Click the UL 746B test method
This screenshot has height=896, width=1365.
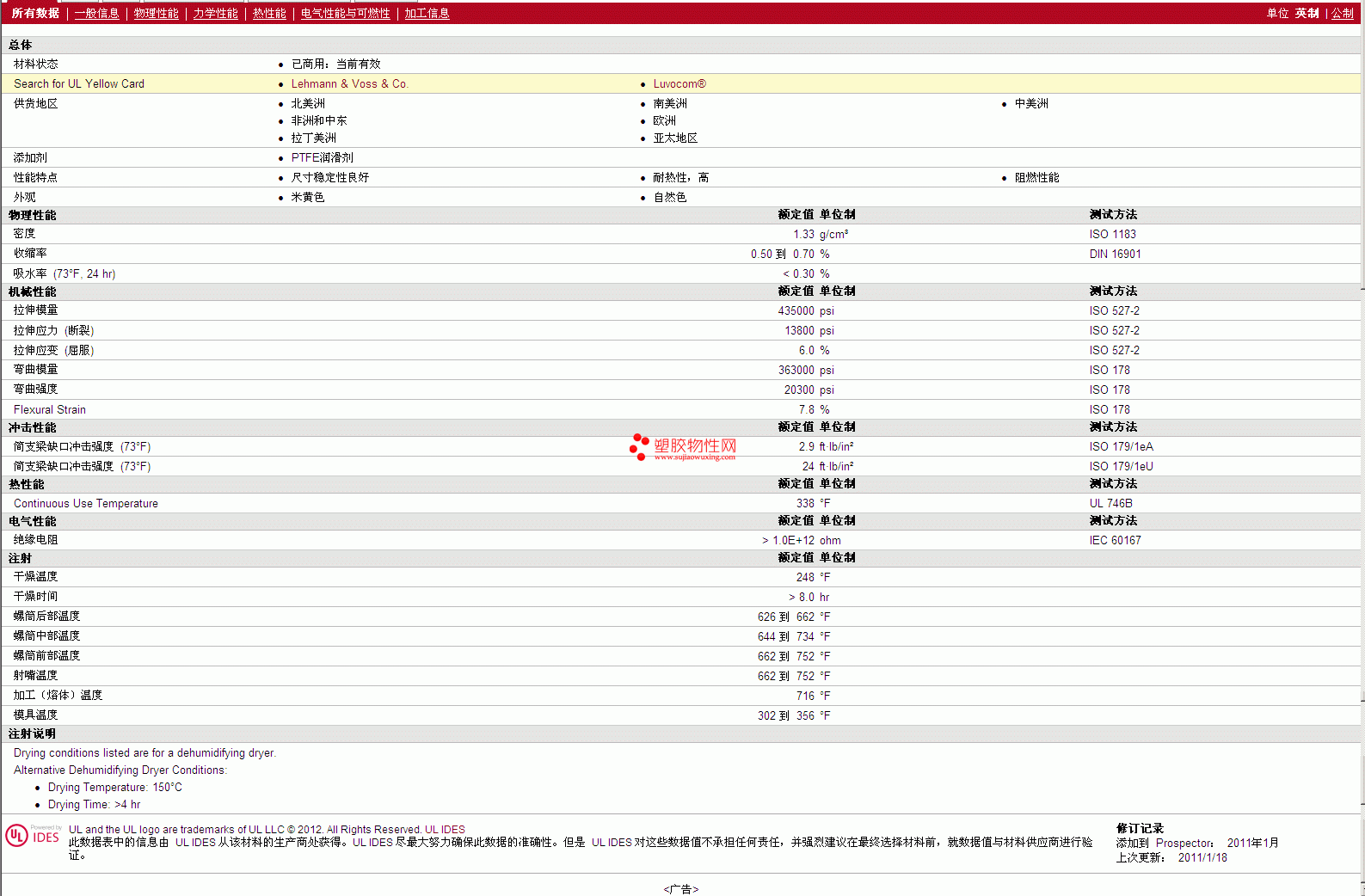(1110, 503)
